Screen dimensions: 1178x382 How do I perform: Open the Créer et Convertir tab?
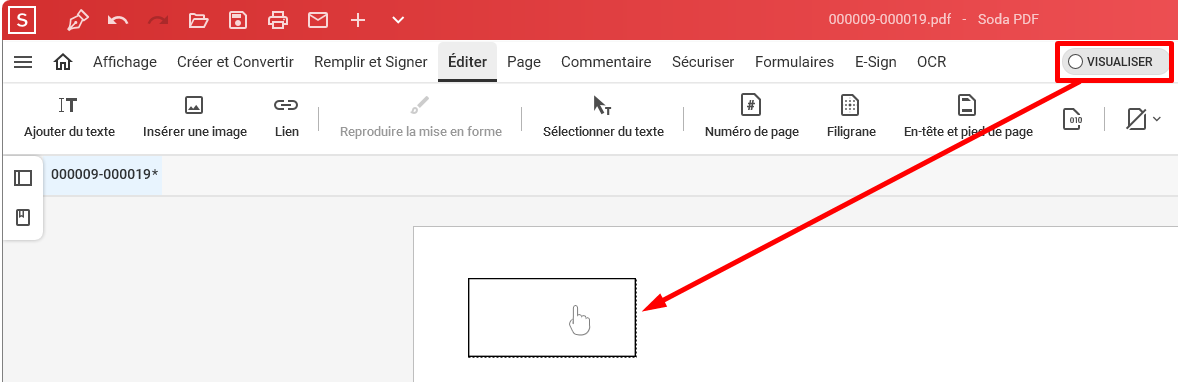click(235, 62)
